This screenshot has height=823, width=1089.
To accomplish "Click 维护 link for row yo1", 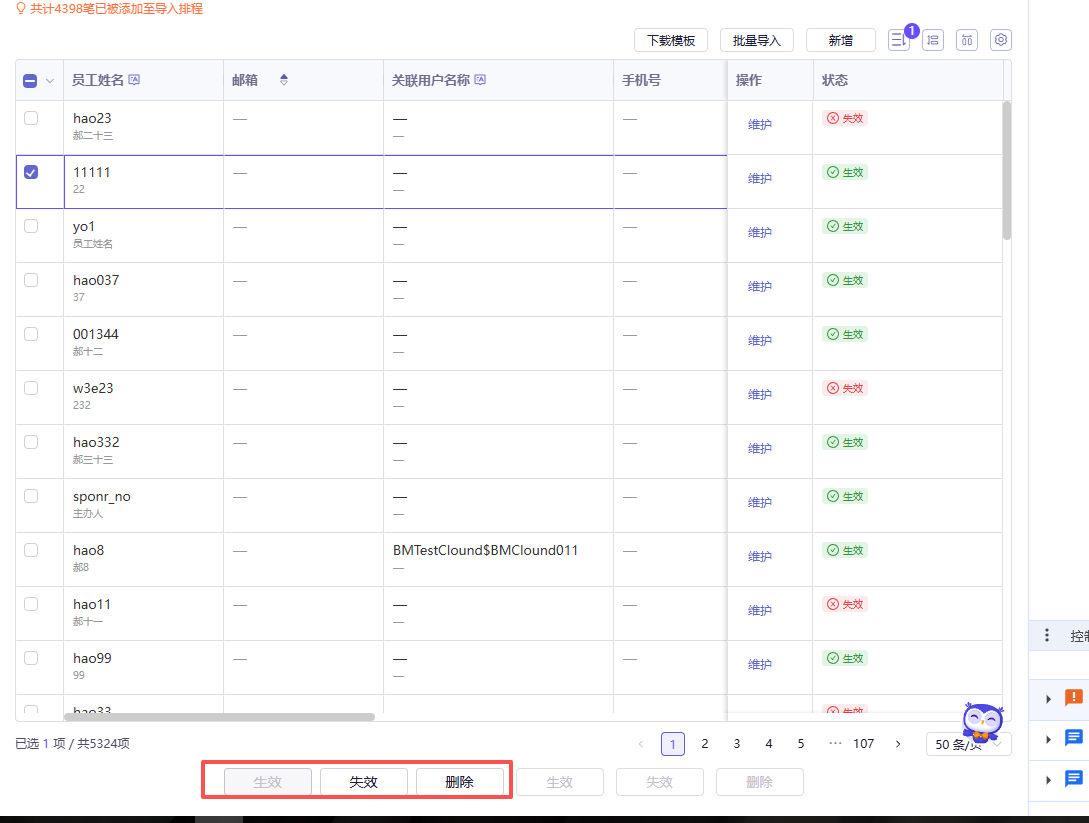I will coord(760,233).
